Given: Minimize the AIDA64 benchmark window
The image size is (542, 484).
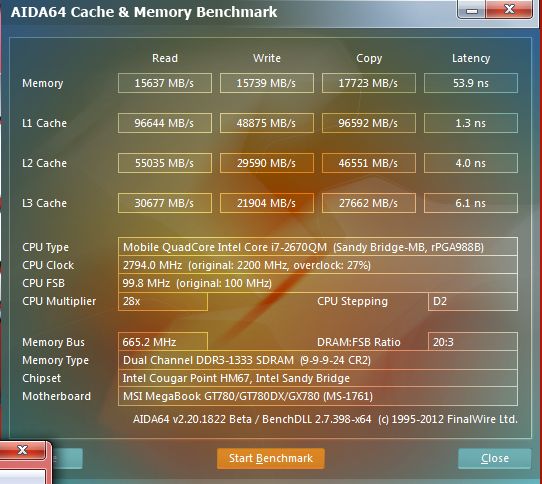Looking at the screenshot, I should coord(472,9).
